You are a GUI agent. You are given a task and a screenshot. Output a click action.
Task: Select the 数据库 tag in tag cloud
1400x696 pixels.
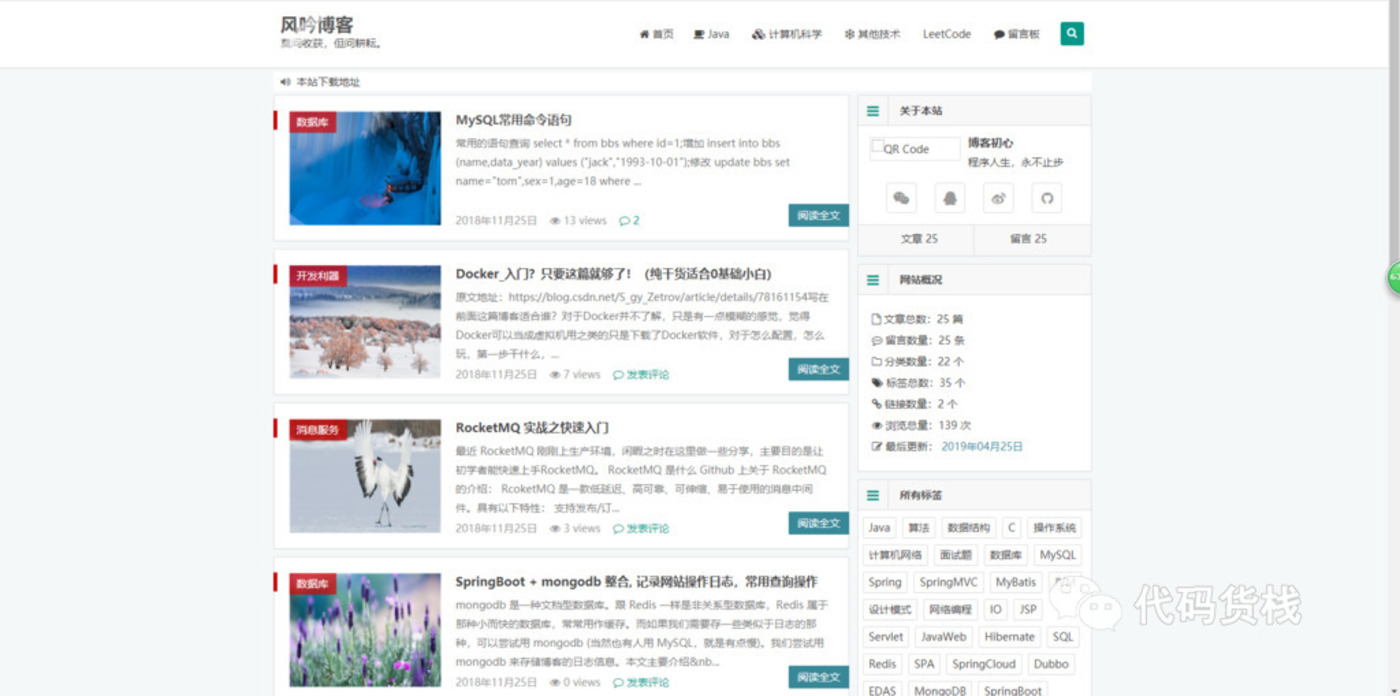point(1005,555)
